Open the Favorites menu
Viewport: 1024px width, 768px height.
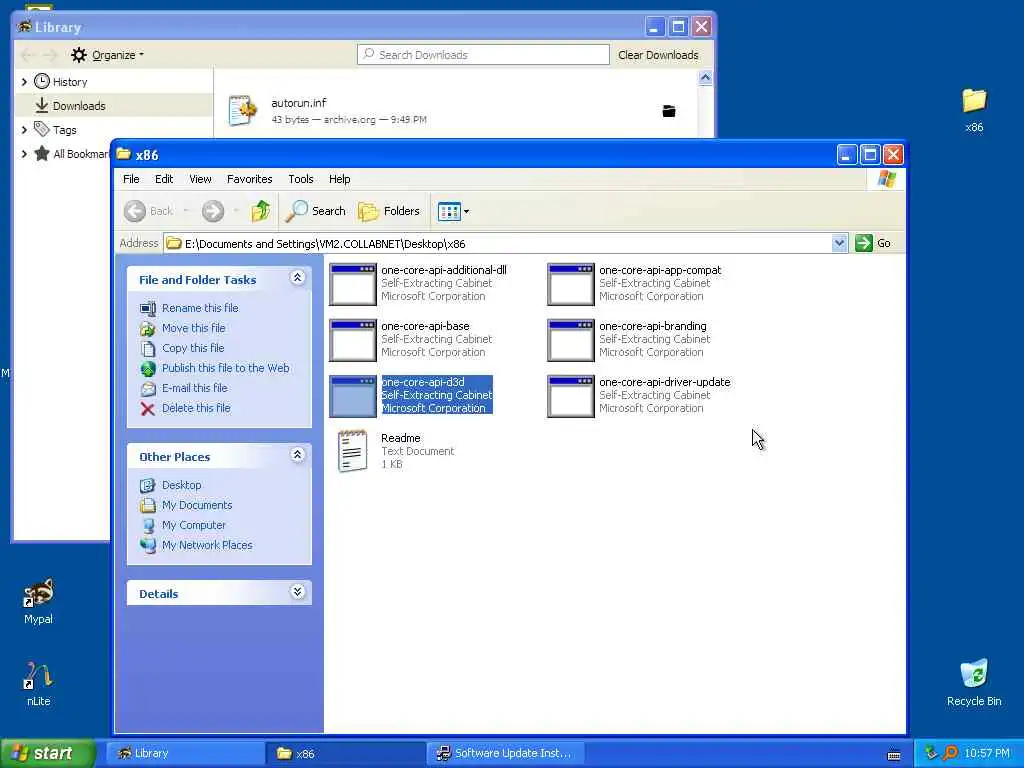tap(249, 179)
